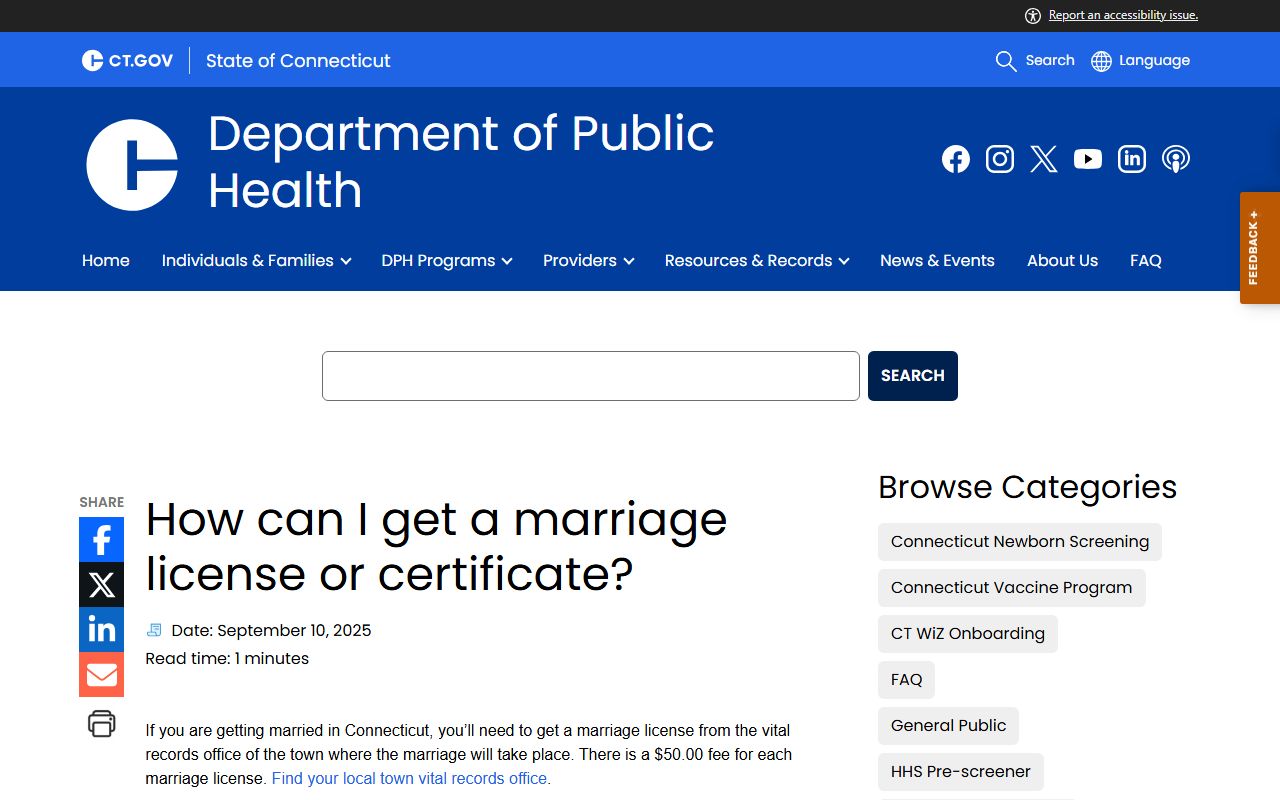1280x800 pixels.
Task: Share article on LinkedIn
Action: (101, 630)
